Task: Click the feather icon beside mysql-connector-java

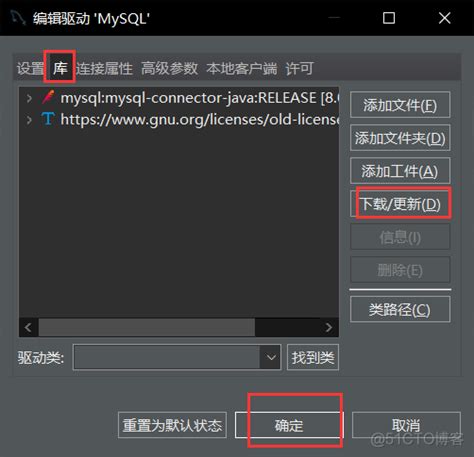Action: coord(48,97)
